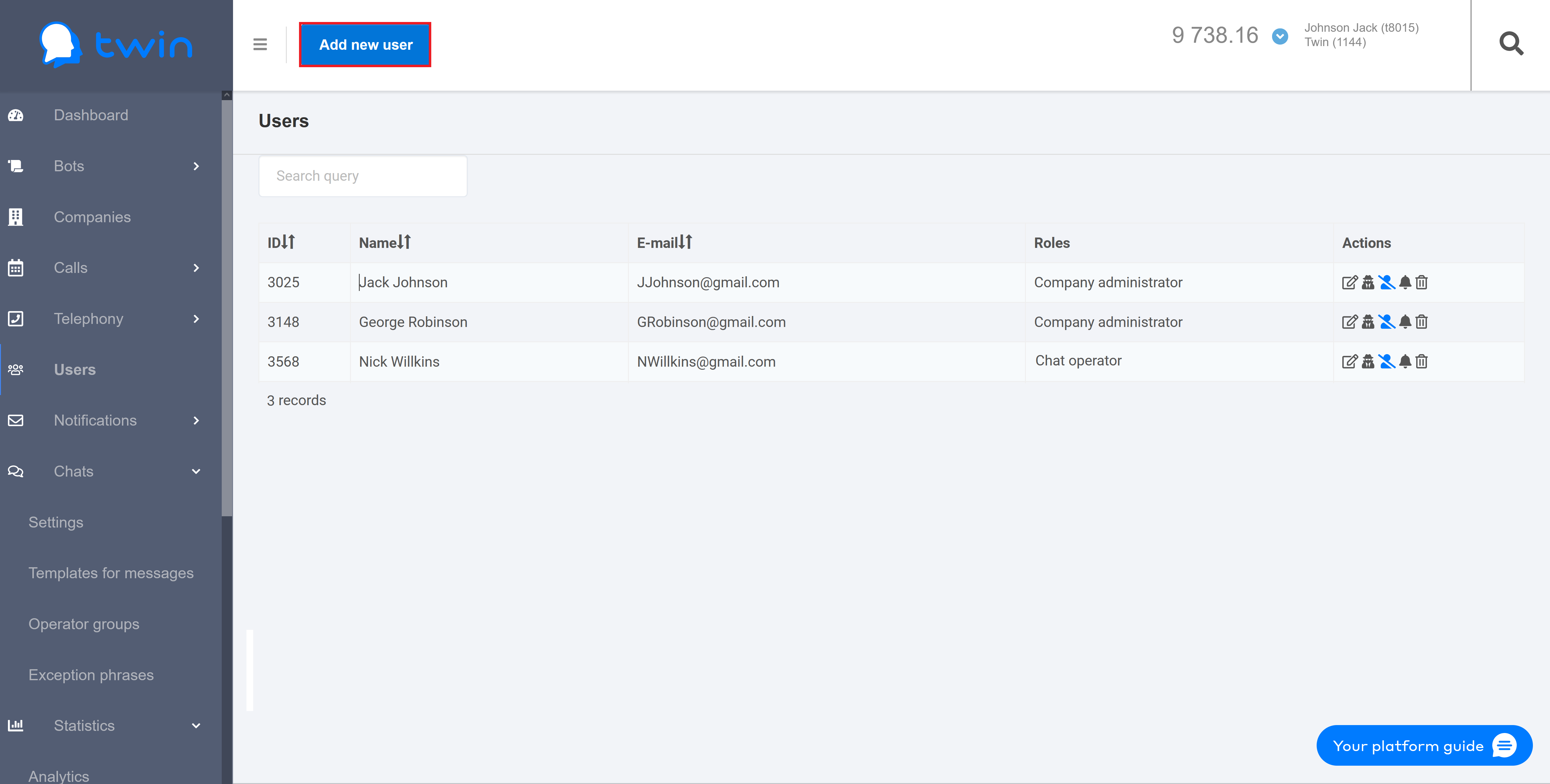Click inside the Search query field

[x=362, y=176]
